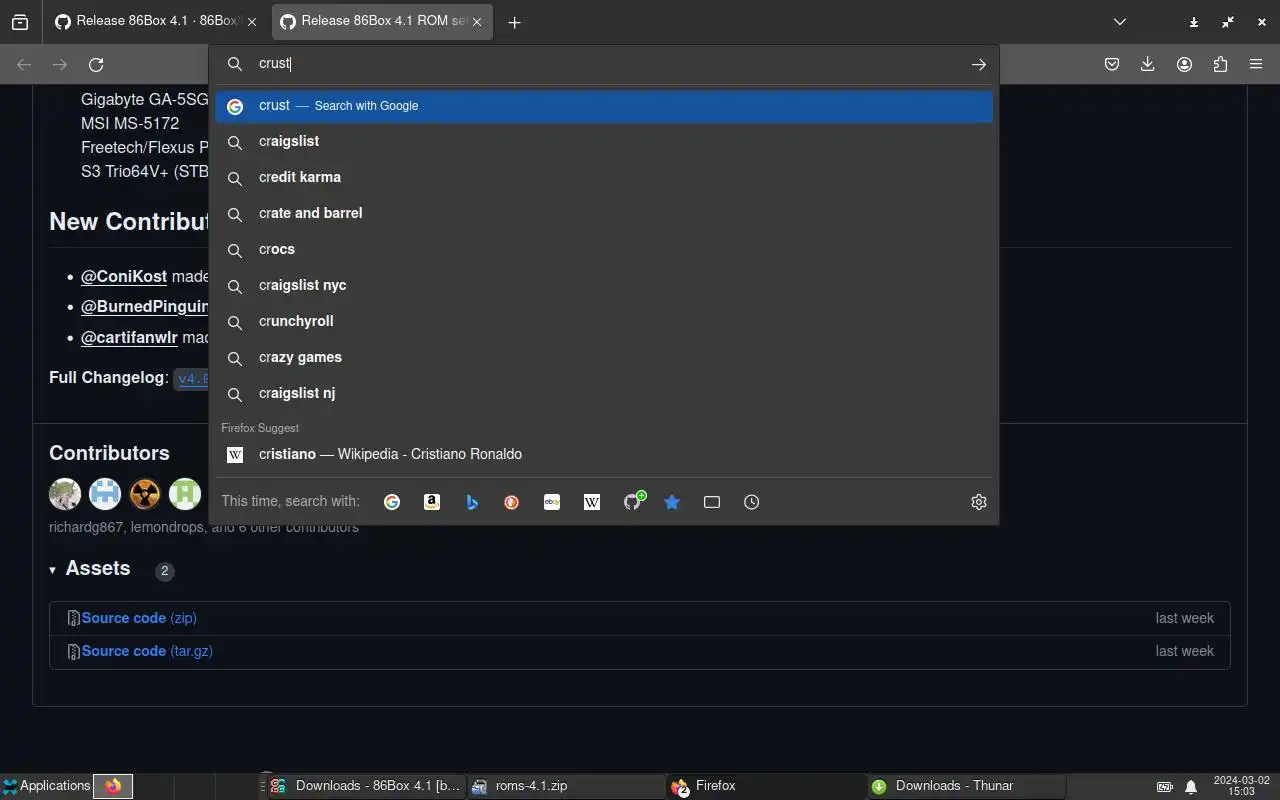1280x800 pixels.
Task: Choose crazy games suggestion
Action: tap(604, 358)
